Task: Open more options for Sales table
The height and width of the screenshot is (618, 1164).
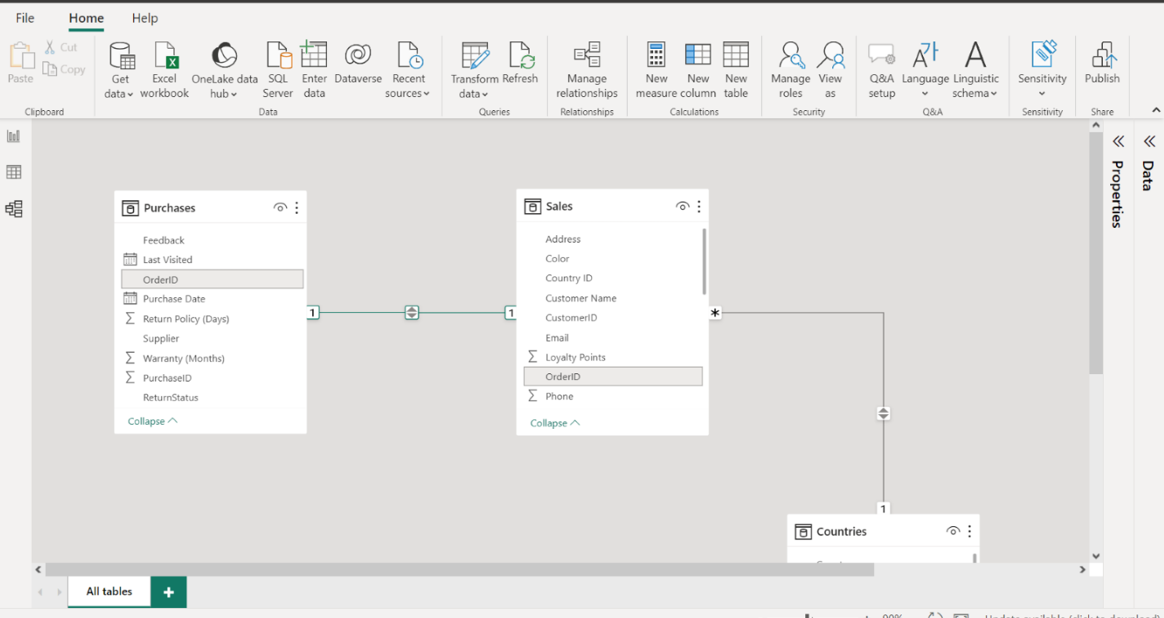Action: (699, 206)
